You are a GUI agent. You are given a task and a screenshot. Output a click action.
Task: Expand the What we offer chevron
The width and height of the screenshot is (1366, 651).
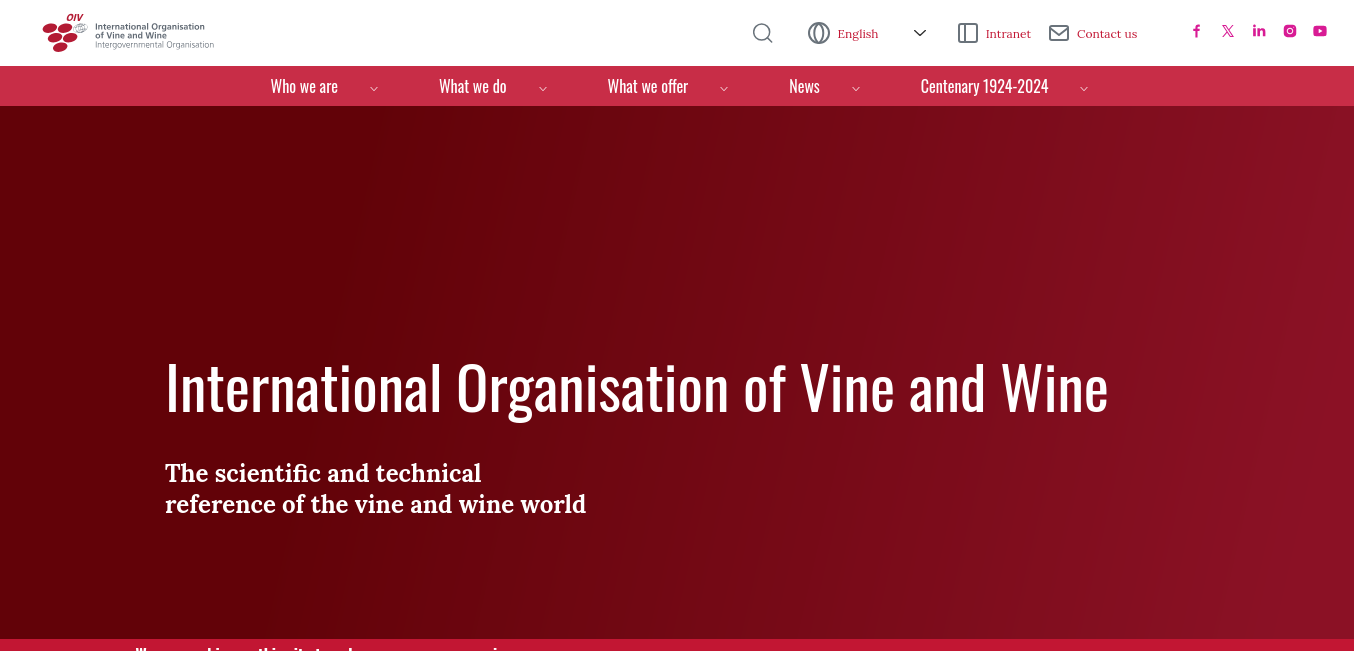724,88
